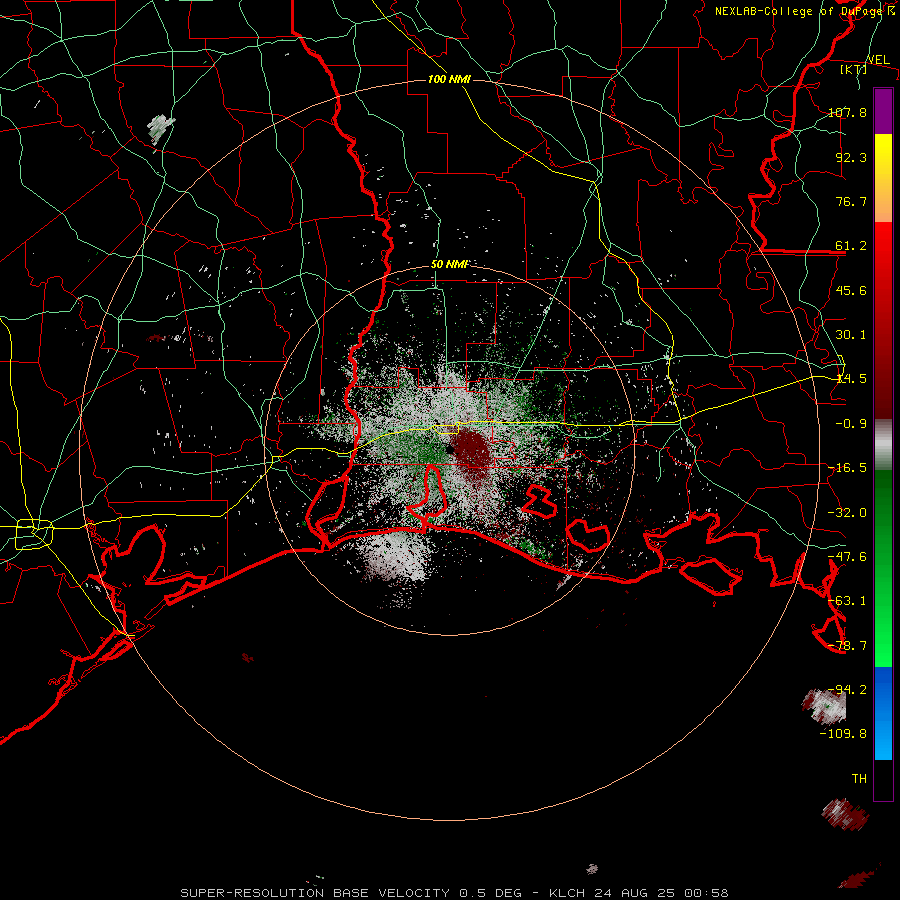Click the gray offshore echo south of the coastline

coord(395,555)
